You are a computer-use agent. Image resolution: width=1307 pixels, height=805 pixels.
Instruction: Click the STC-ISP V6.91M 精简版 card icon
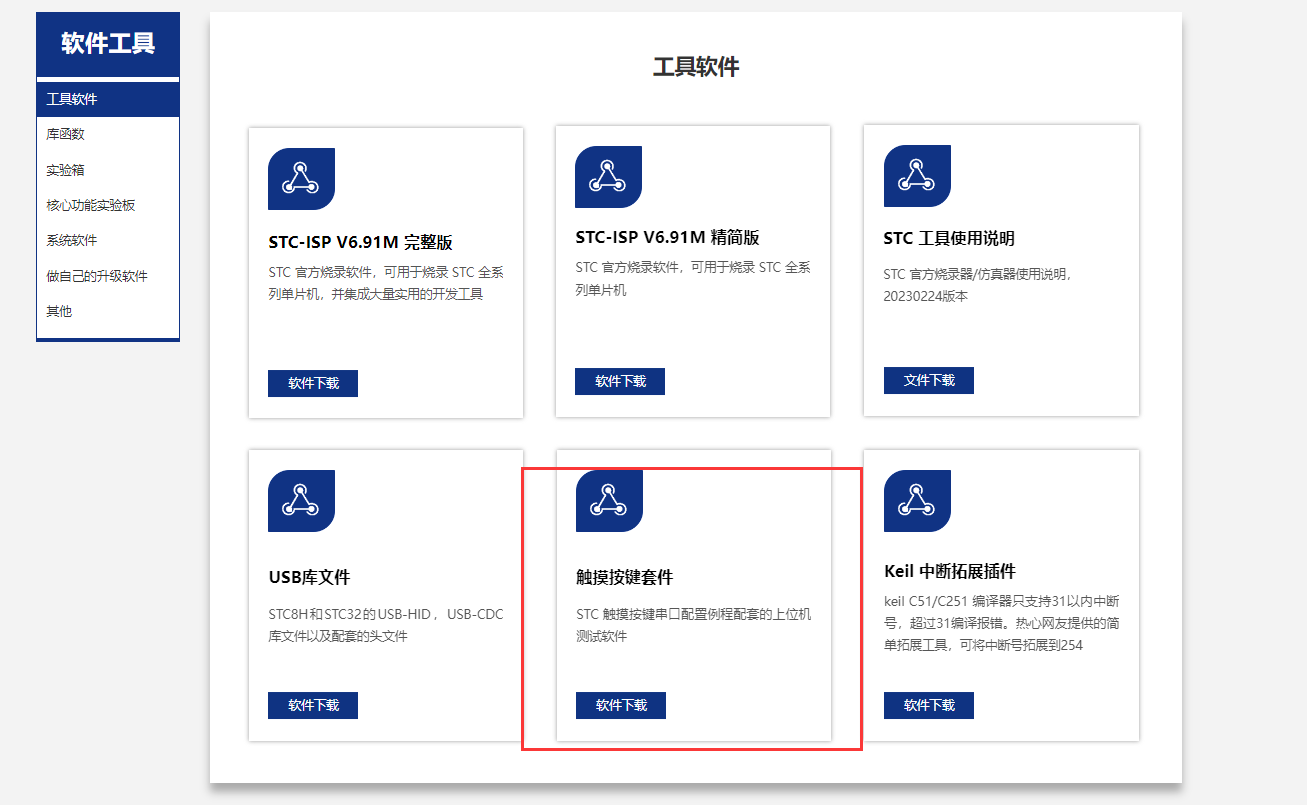[x=608, y=177]
